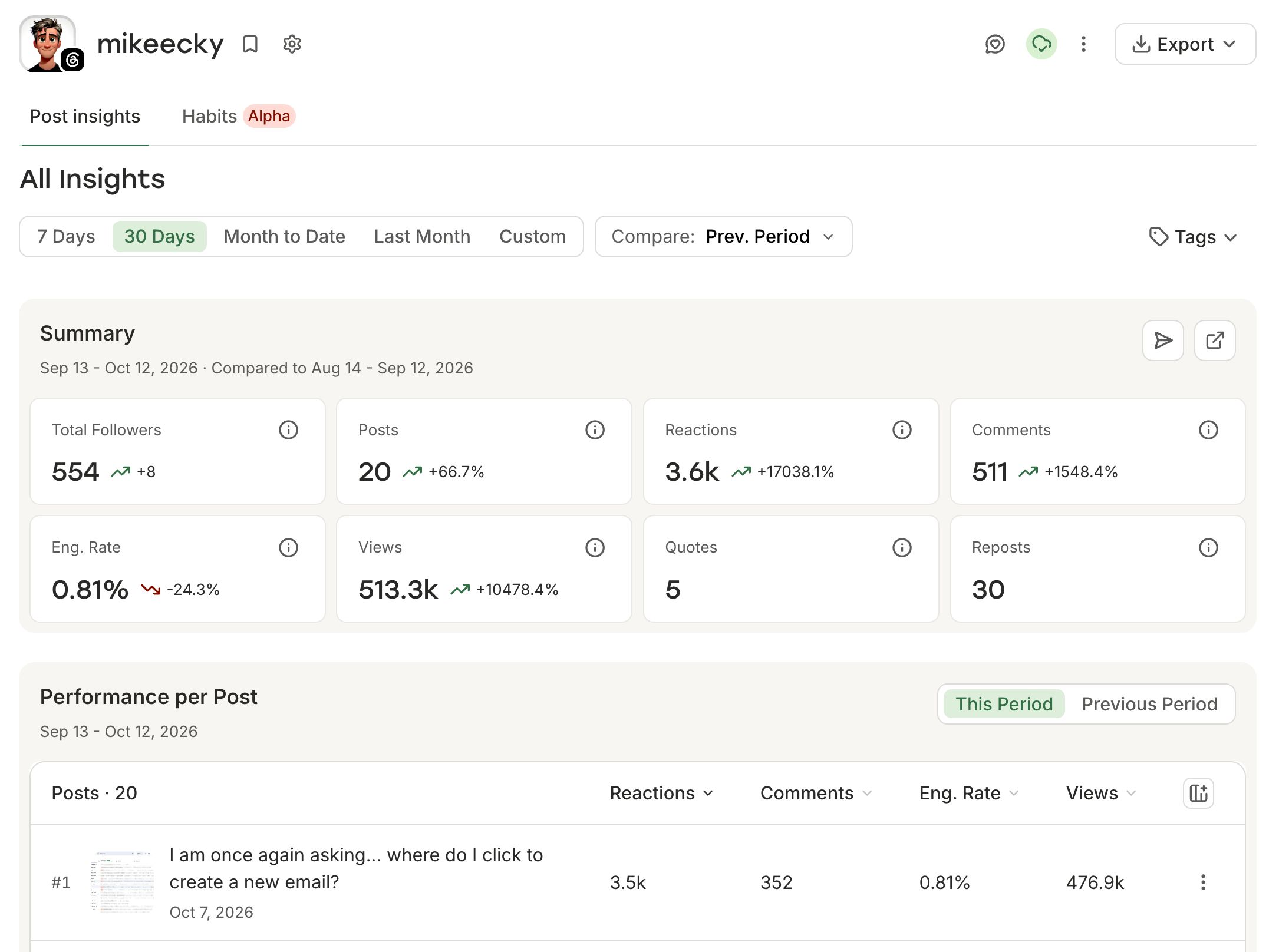
Task: Show info for Total Followers
Action: click(x=288, y=430)
